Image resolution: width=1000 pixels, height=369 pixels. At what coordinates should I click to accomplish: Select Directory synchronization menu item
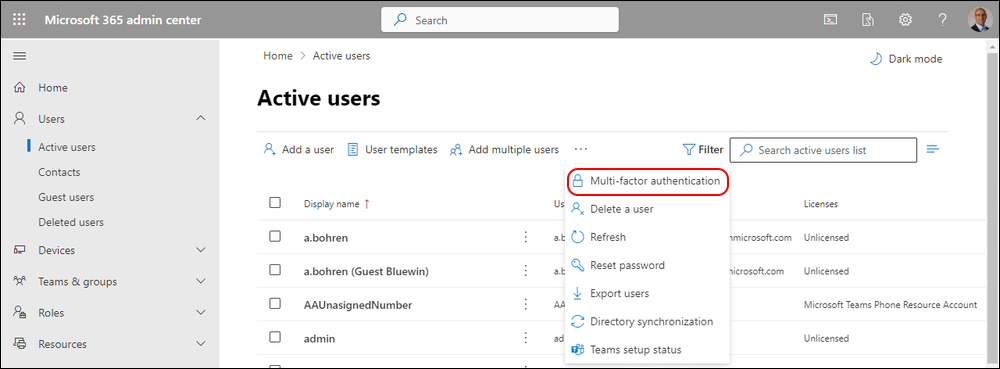[x=647, y=321]
